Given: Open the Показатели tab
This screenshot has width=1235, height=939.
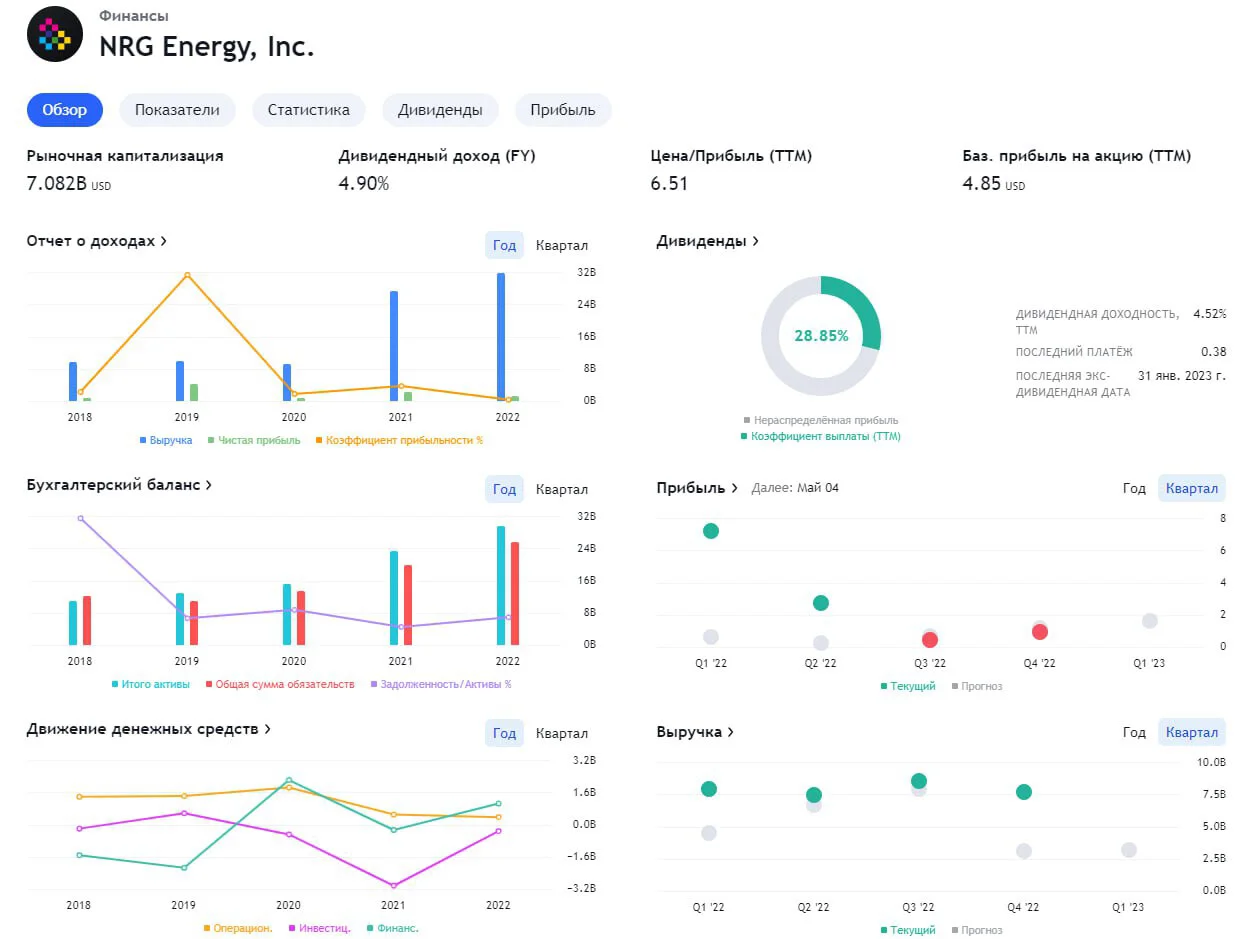Looking at the screenshot, I should (x=177, y=110).
